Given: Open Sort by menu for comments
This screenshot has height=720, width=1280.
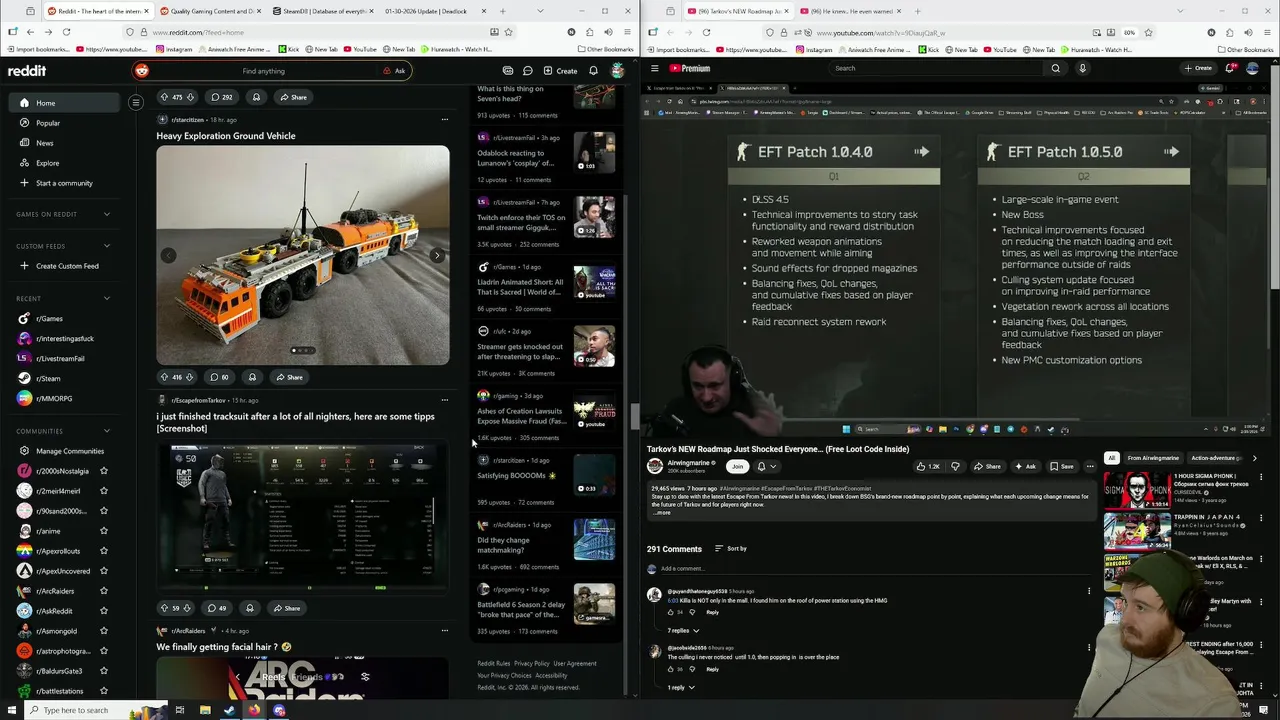Looking at the screenshot, I should click(x=731, y=549).
